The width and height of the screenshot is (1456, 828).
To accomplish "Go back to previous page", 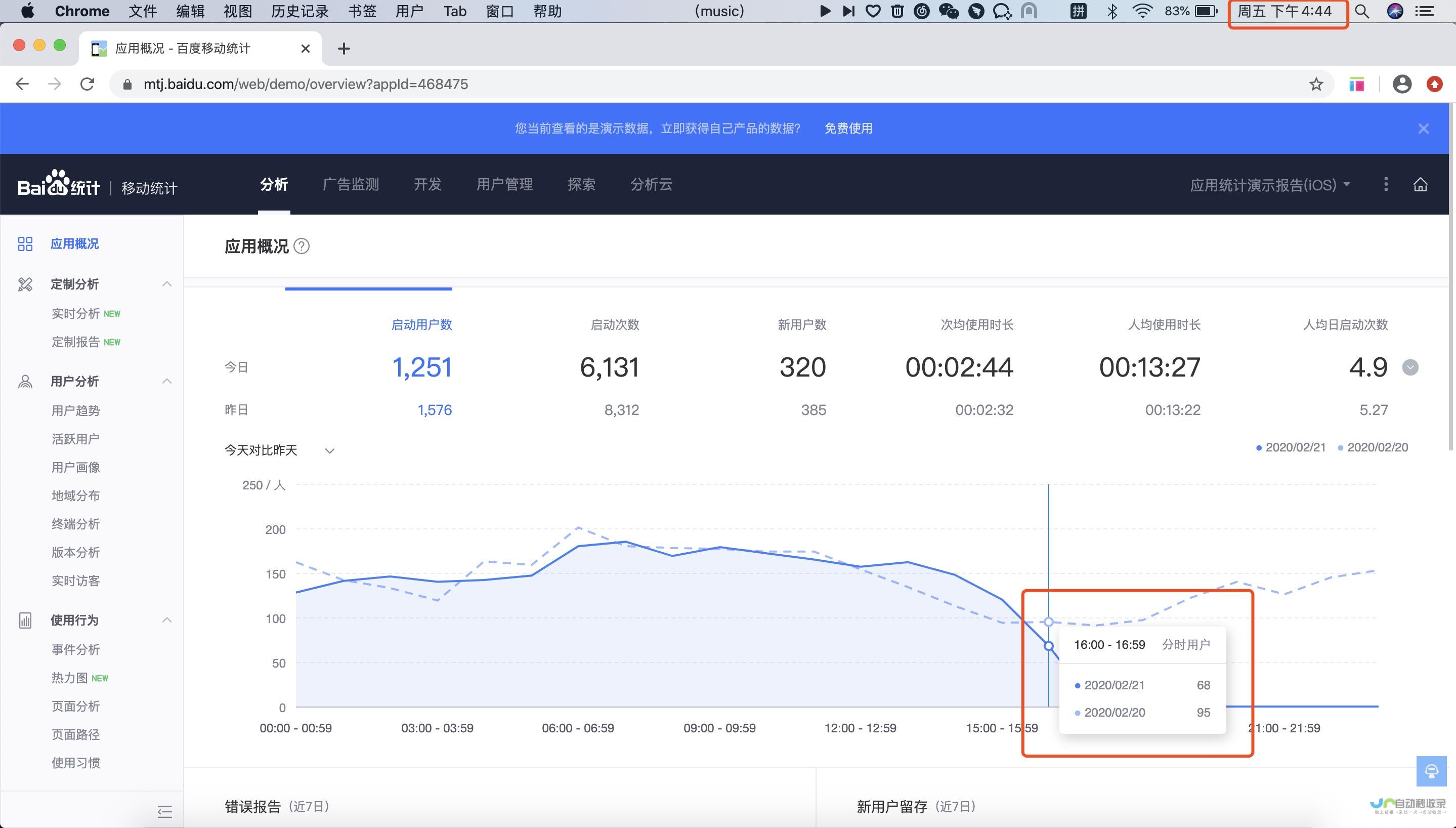I will (22, 84).
